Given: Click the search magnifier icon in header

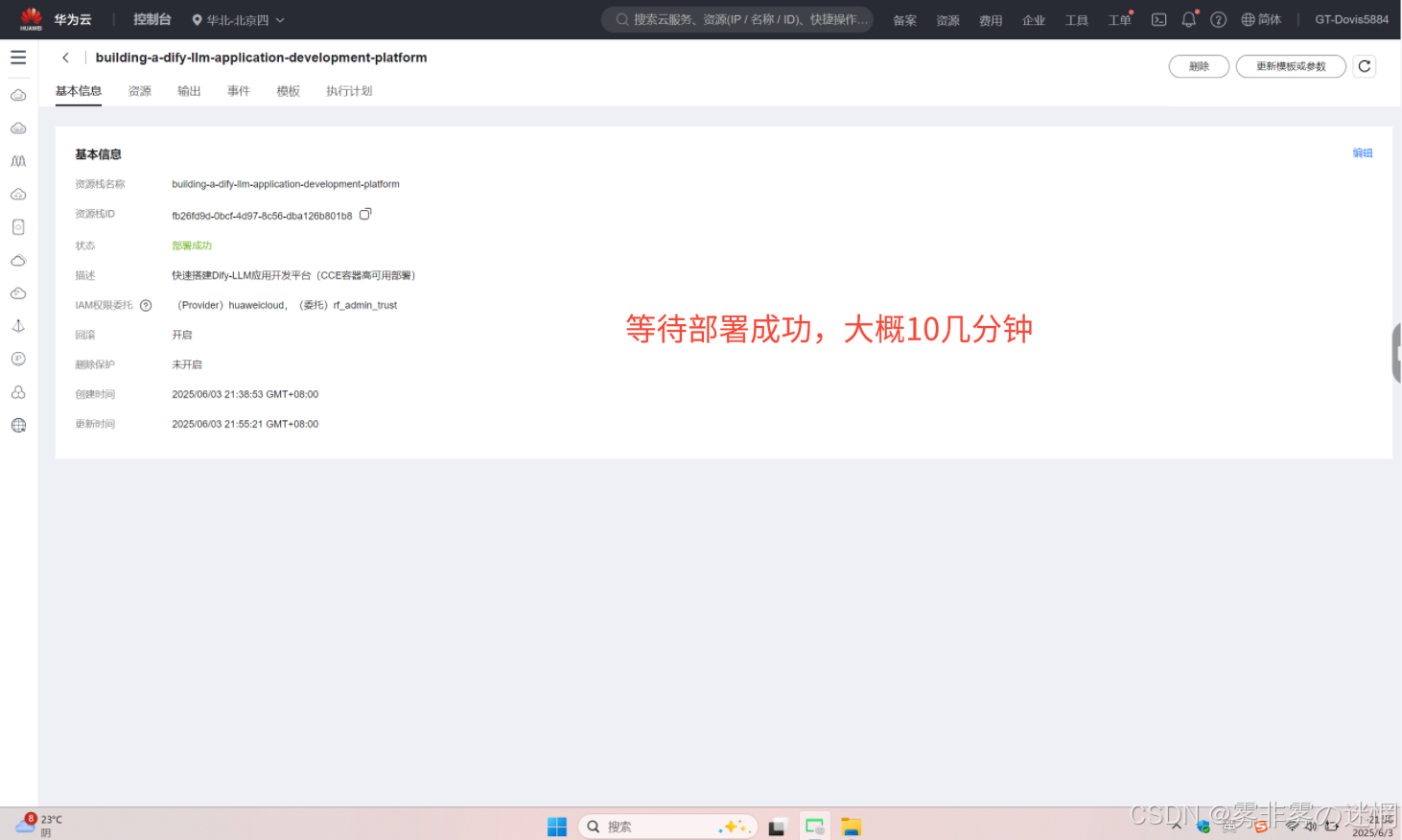Looking at the screenshot, I should pos(622,19).
